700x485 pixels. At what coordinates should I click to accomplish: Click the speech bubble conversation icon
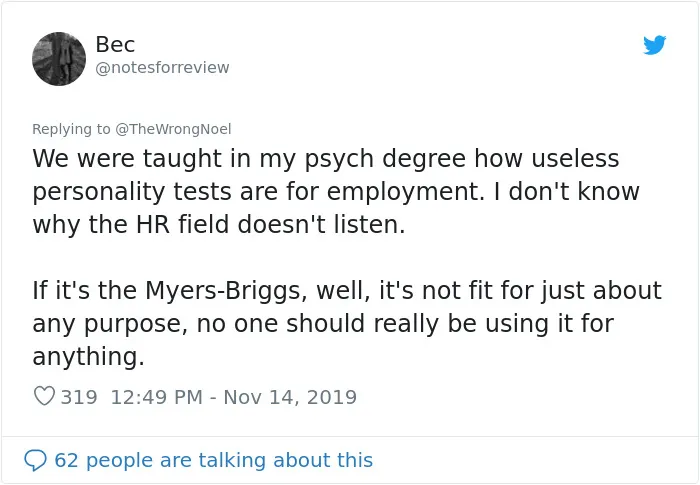click(x=35, y=460)
